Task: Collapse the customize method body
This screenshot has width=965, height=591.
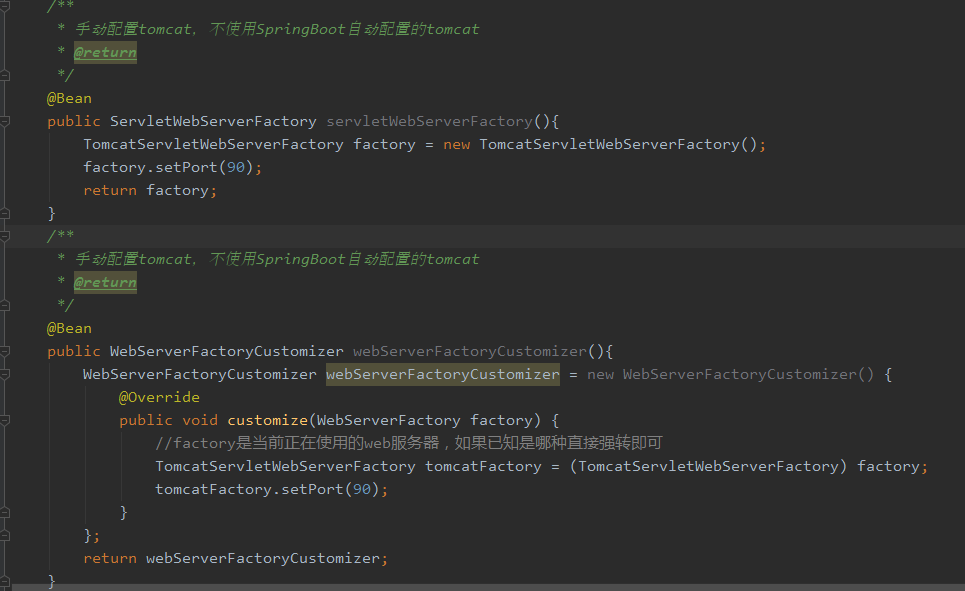Action: 5,420
